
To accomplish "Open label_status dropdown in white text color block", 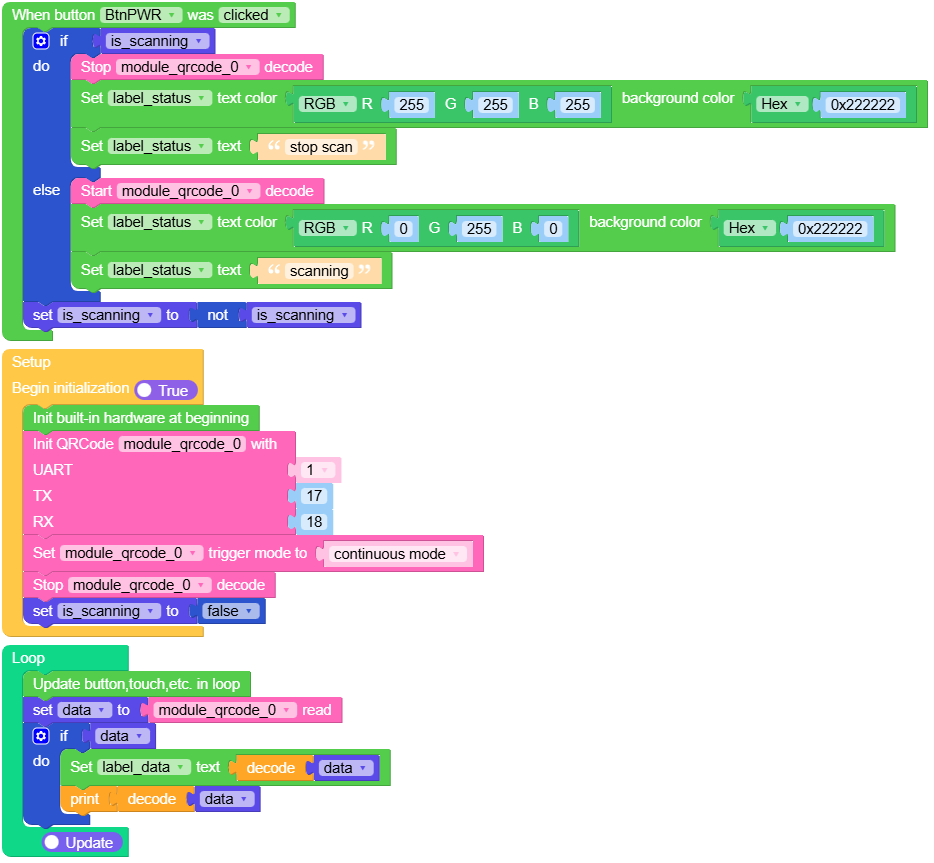I will (x=160, y=98).
